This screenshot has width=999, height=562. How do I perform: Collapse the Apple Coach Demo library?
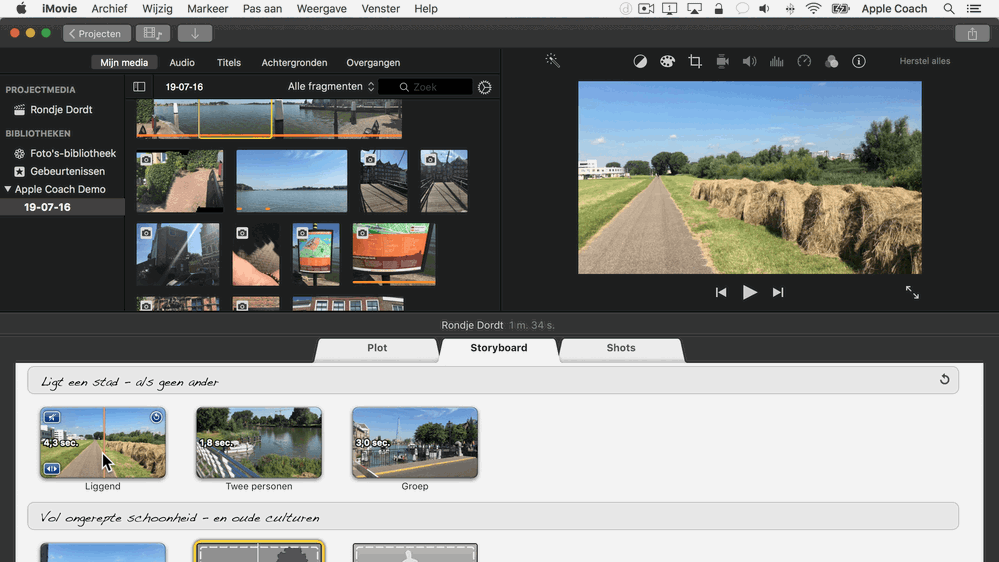pos(8,189)
